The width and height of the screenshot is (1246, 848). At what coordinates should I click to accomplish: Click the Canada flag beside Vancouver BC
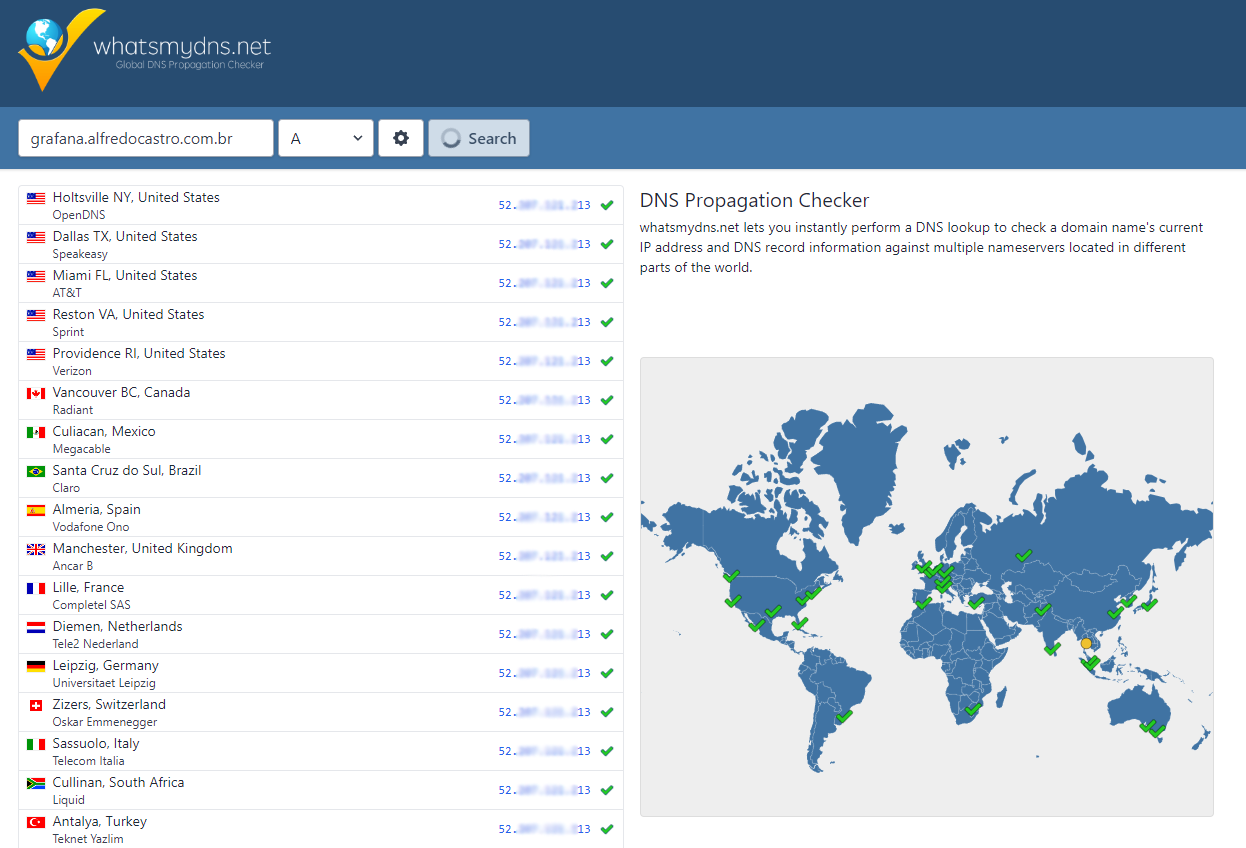point(36,393)
